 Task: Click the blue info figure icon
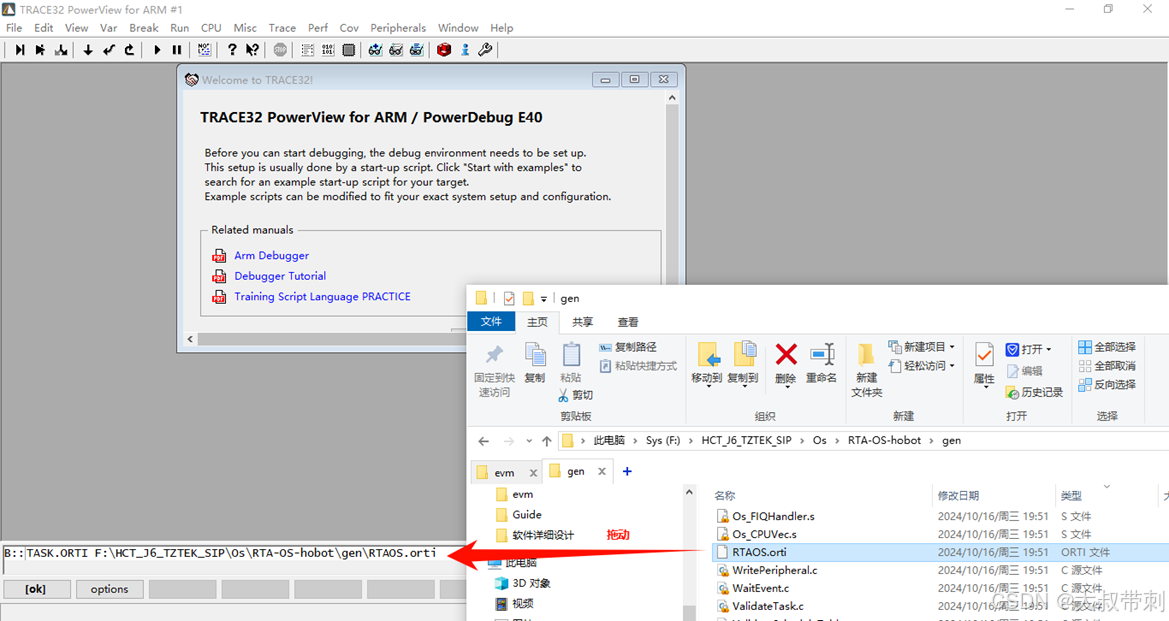465,50
